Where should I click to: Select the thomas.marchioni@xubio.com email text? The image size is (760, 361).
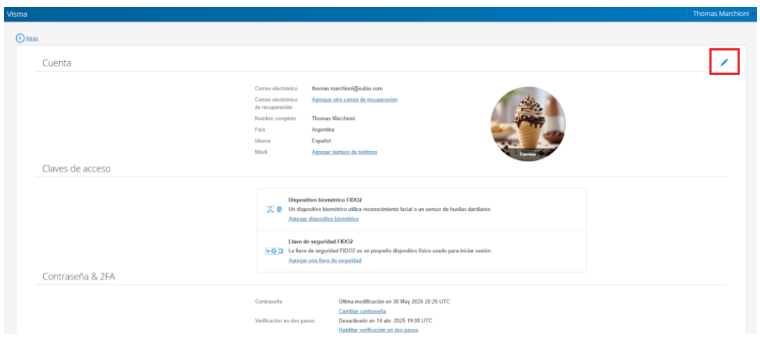point(347,89)
